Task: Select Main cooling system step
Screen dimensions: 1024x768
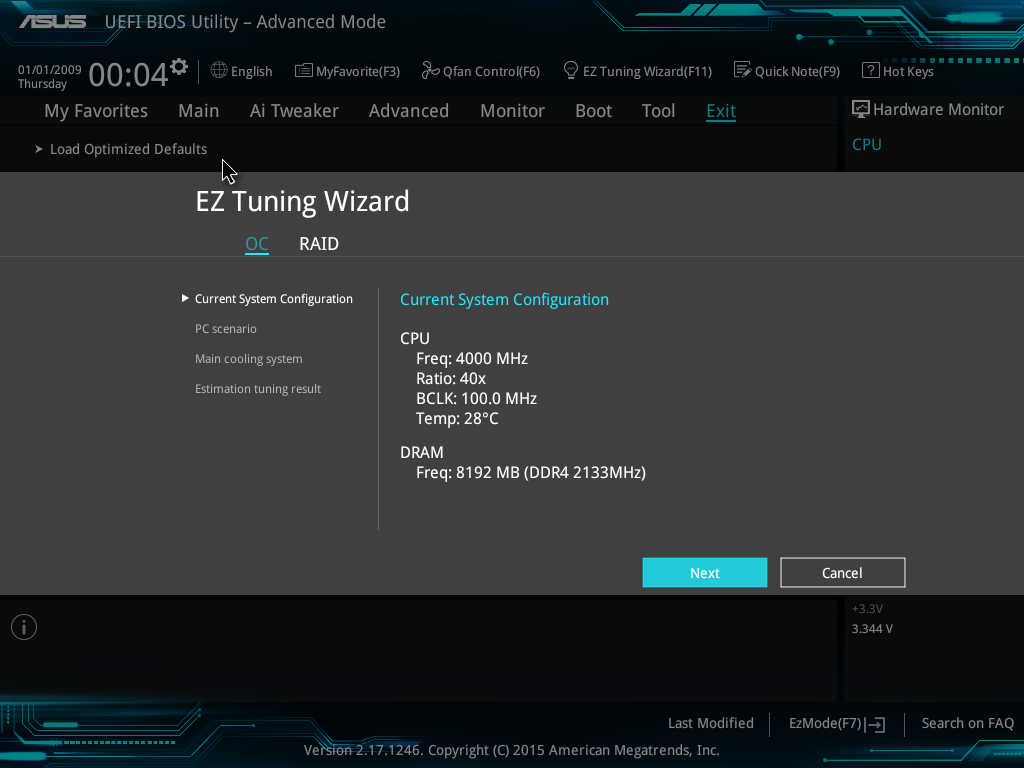Action: [x=249, y=359]
